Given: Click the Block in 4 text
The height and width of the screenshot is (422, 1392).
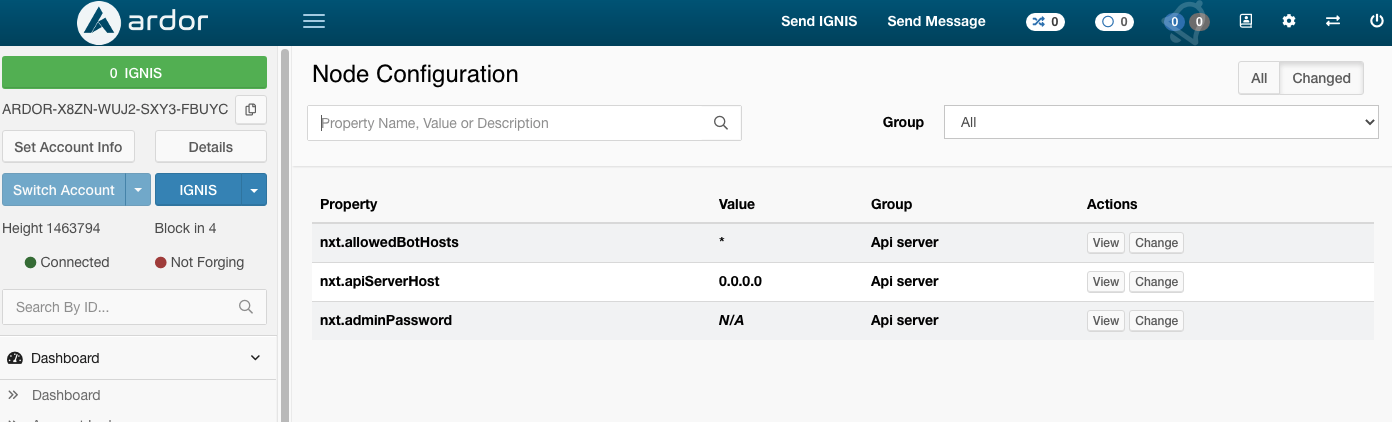Looking at the screenshot, I should [x=186, y=228].
